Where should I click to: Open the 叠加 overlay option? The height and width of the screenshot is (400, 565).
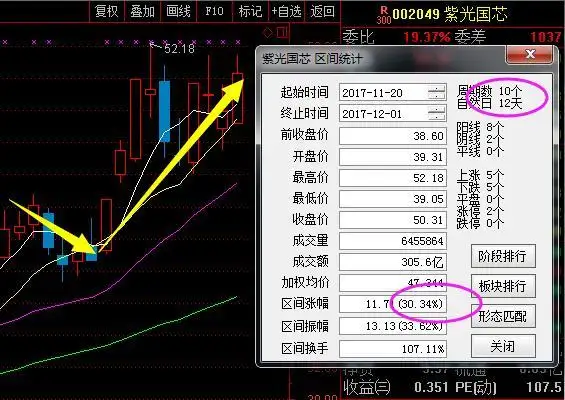[142, 11]
